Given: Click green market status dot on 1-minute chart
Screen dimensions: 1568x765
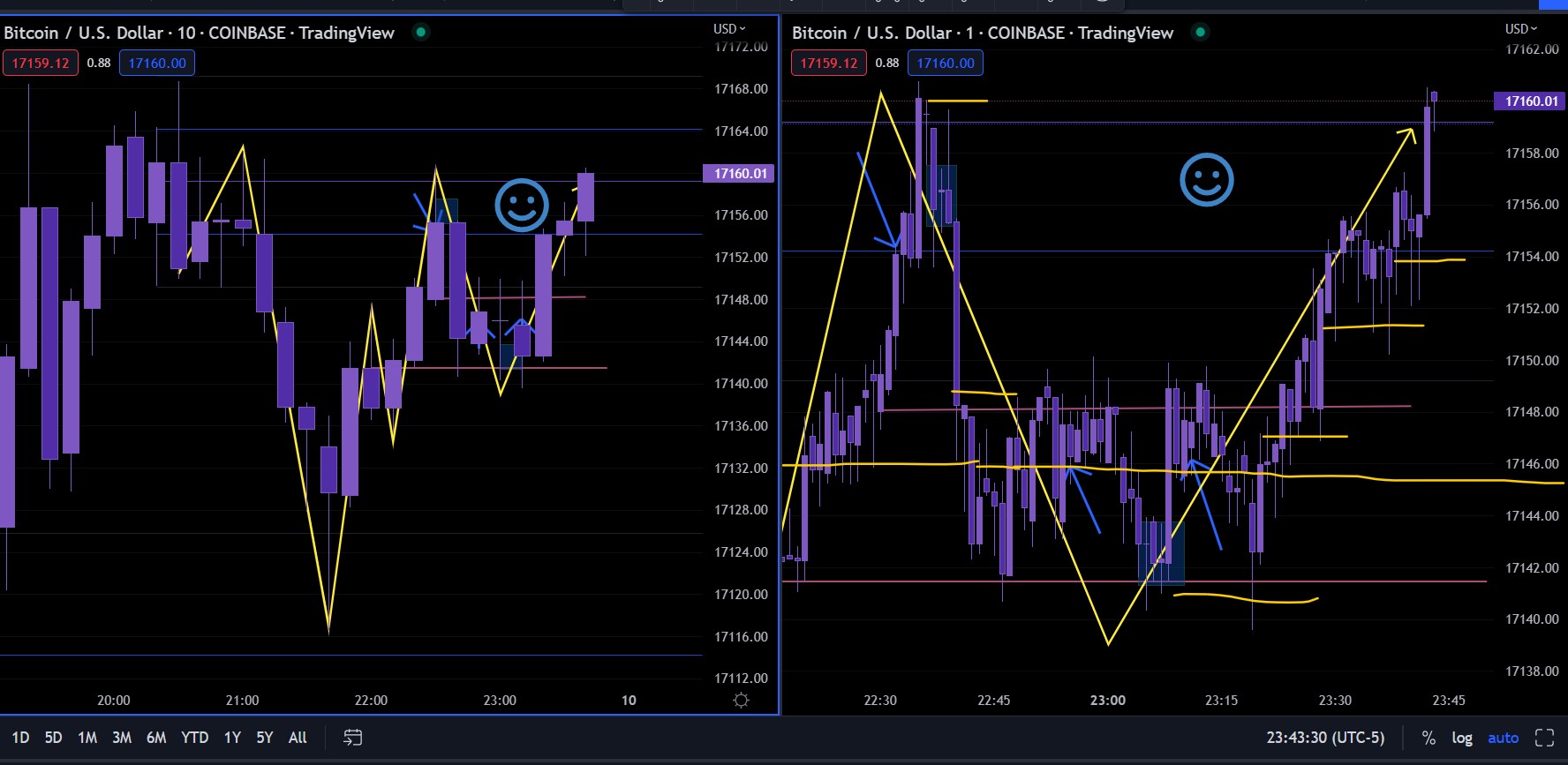Looking at the screenshot, I should 1200,33.
